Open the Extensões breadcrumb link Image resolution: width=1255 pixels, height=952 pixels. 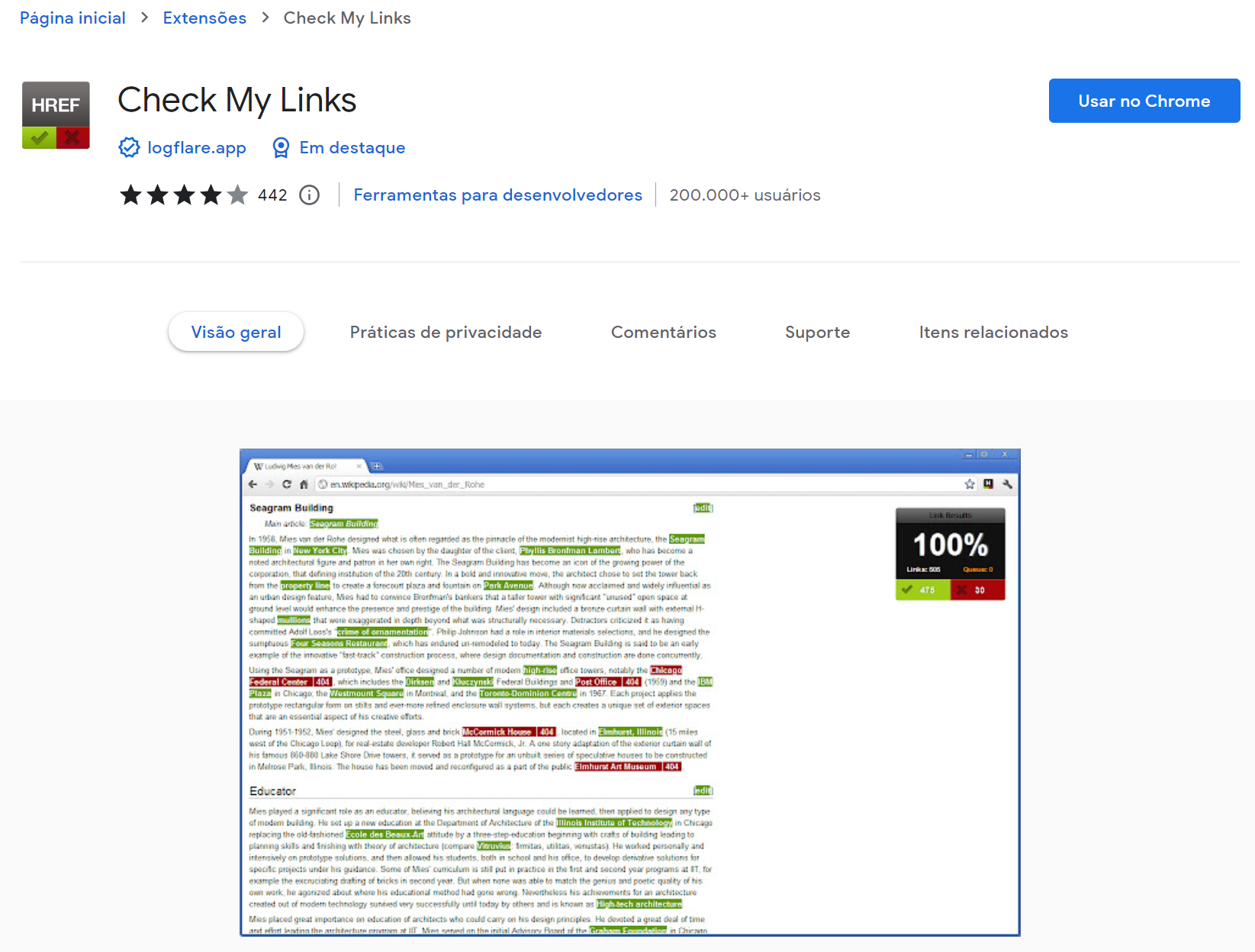tap(204, 18)
